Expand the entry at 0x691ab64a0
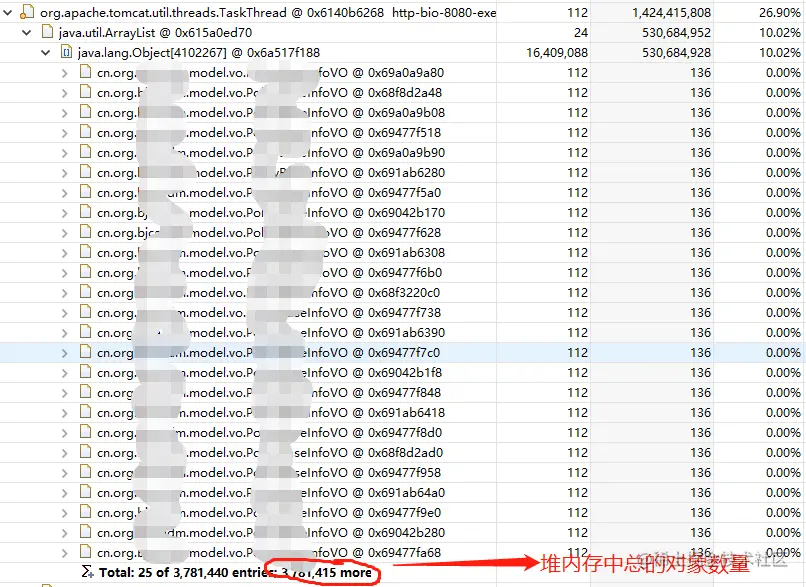 [x=65, y=493]
